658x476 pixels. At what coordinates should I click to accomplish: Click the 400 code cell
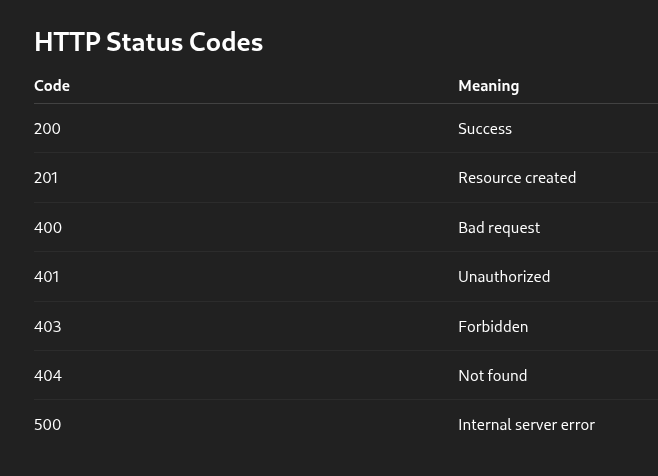tap(48, 228)
